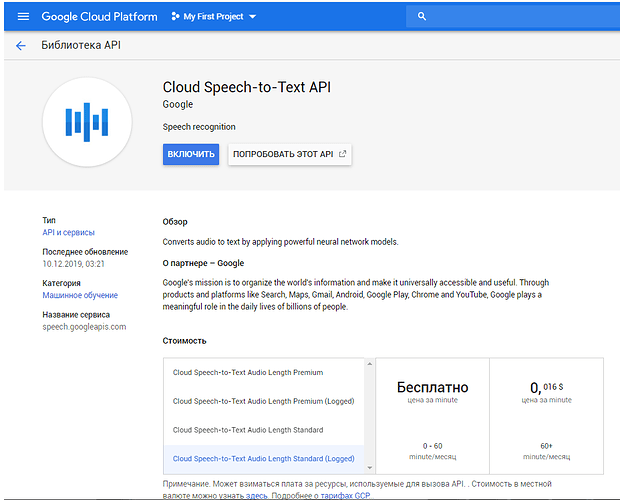620x500 pixels.
Task: Click the project hexagon icon
Action: pyautogui.click(x=175, y=16)
